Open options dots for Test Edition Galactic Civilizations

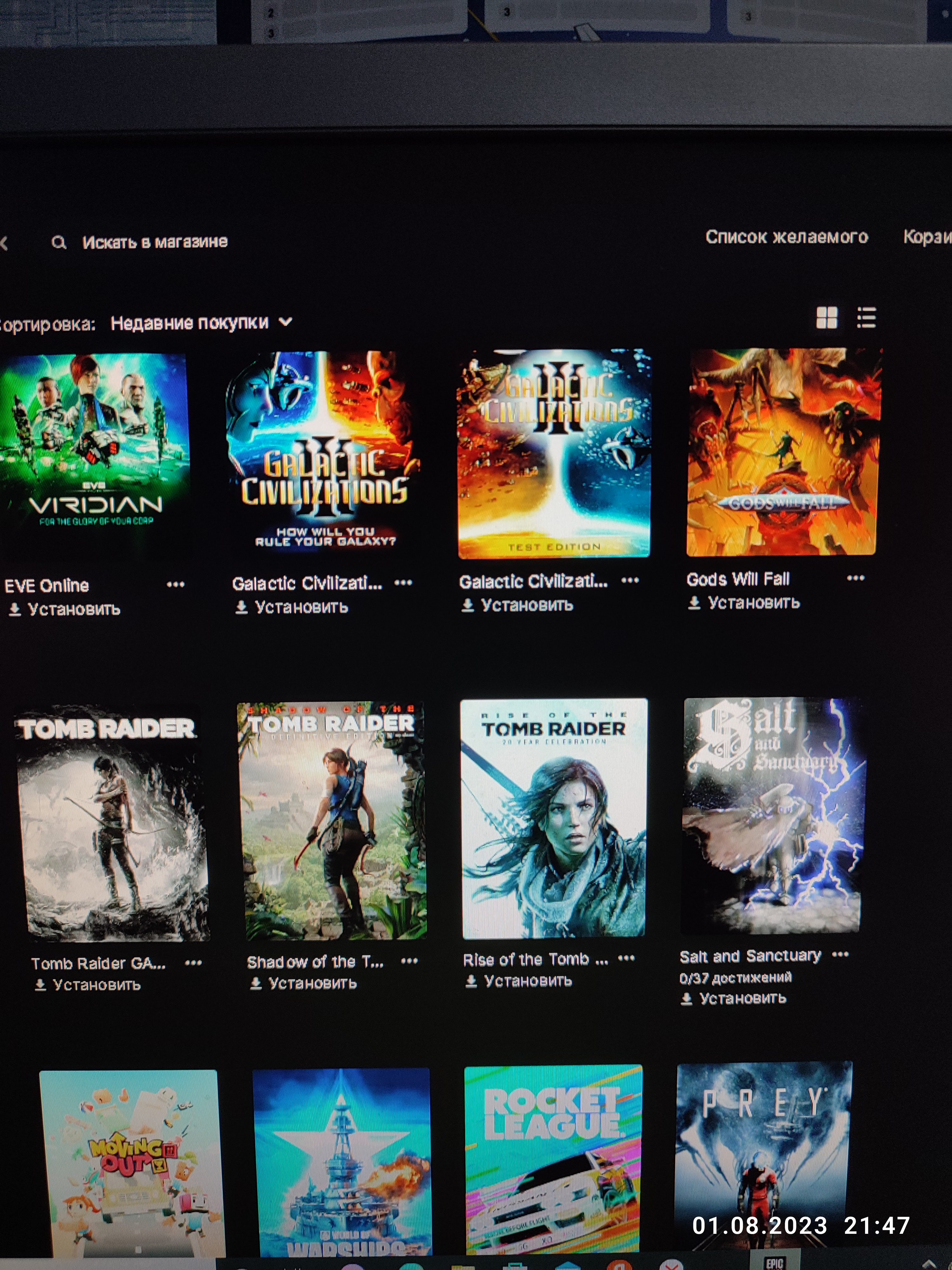(630, 580)
